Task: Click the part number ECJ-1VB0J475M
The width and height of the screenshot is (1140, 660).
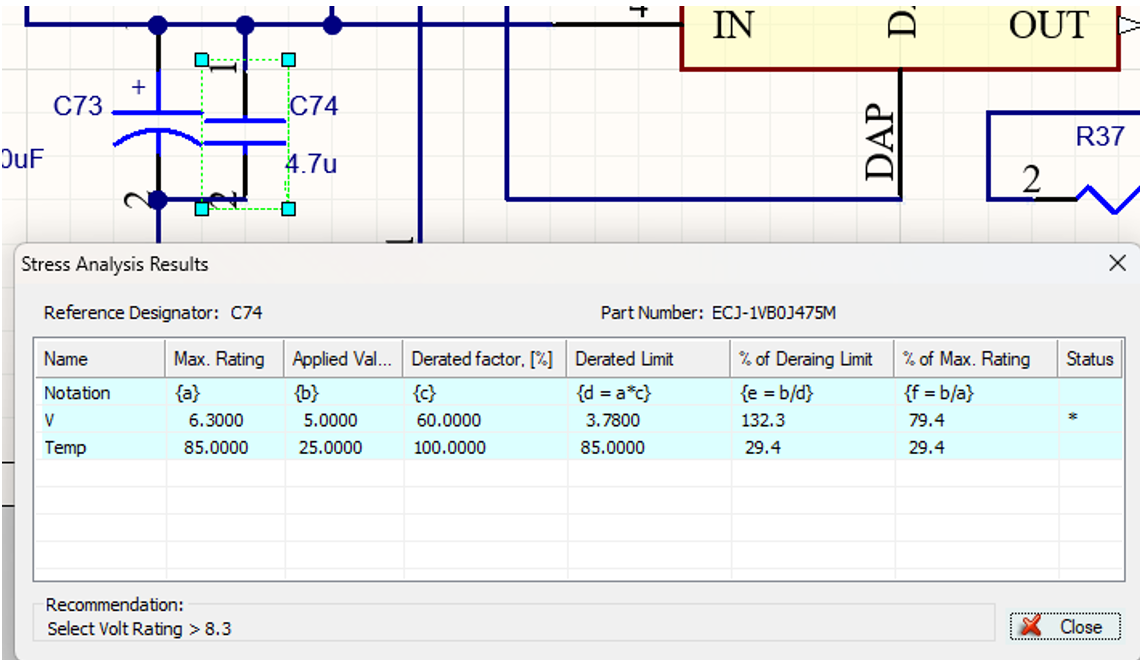Action: pos(774,313)
